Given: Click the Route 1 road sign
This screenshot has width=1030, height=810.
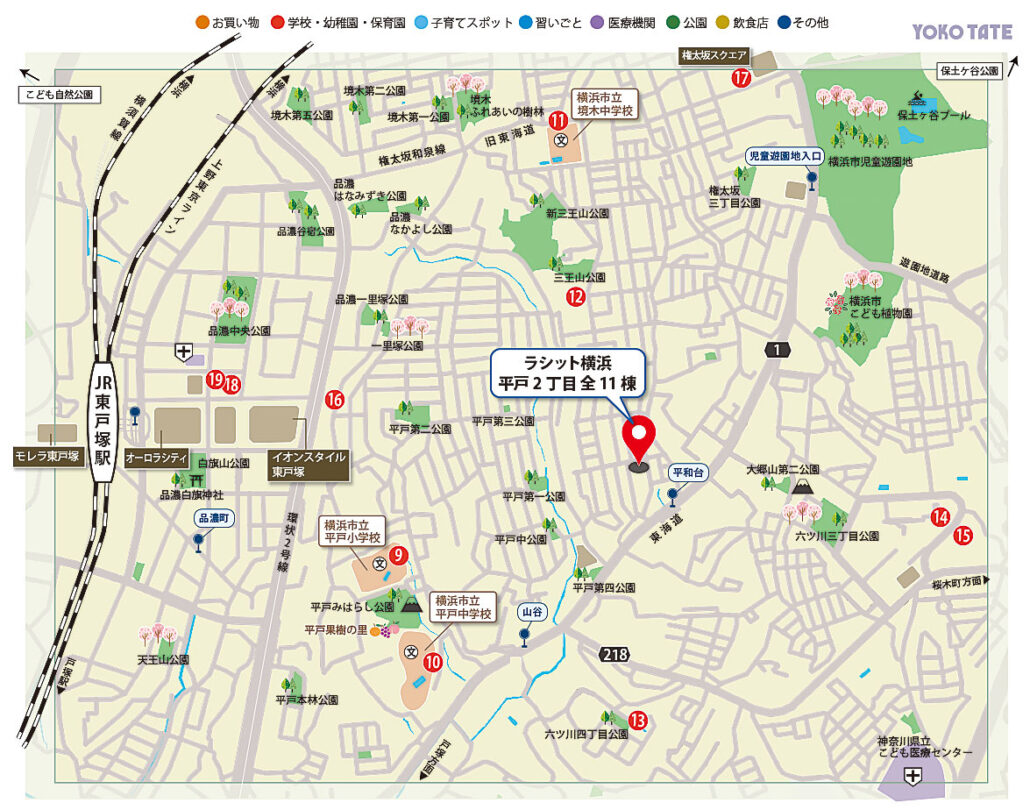Looking at the screenshot, I should pyautogui.click(x=774, y=349).
